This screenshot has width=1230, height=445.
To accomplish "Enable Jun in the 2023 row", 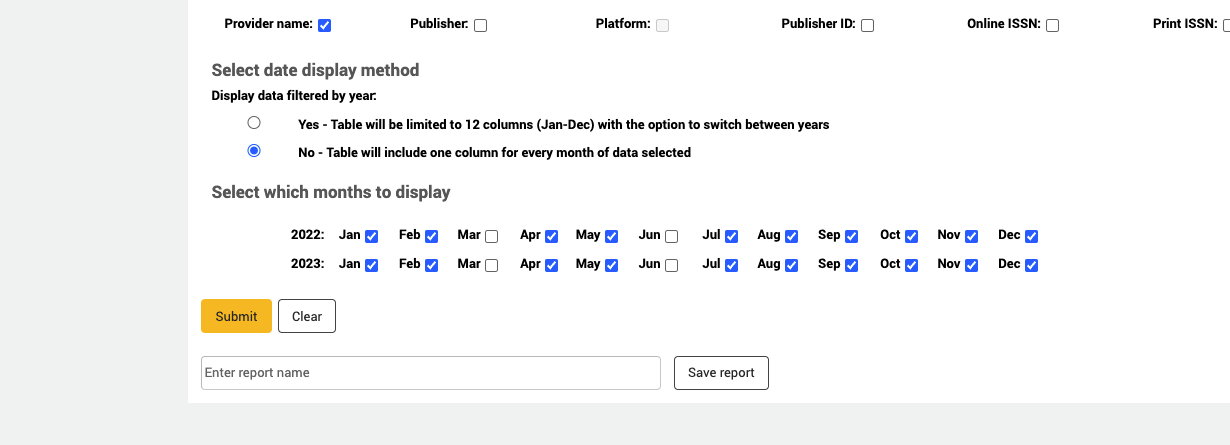I will (x=671, y=266).
